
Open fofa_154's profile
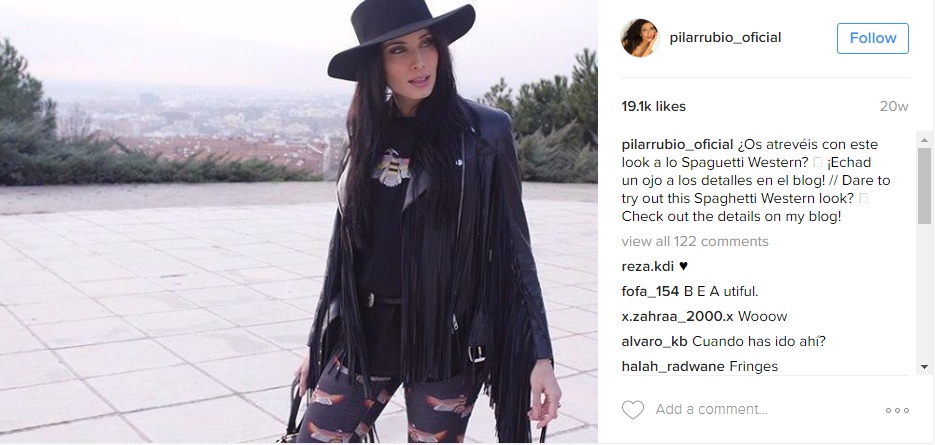tap(650, 292)
